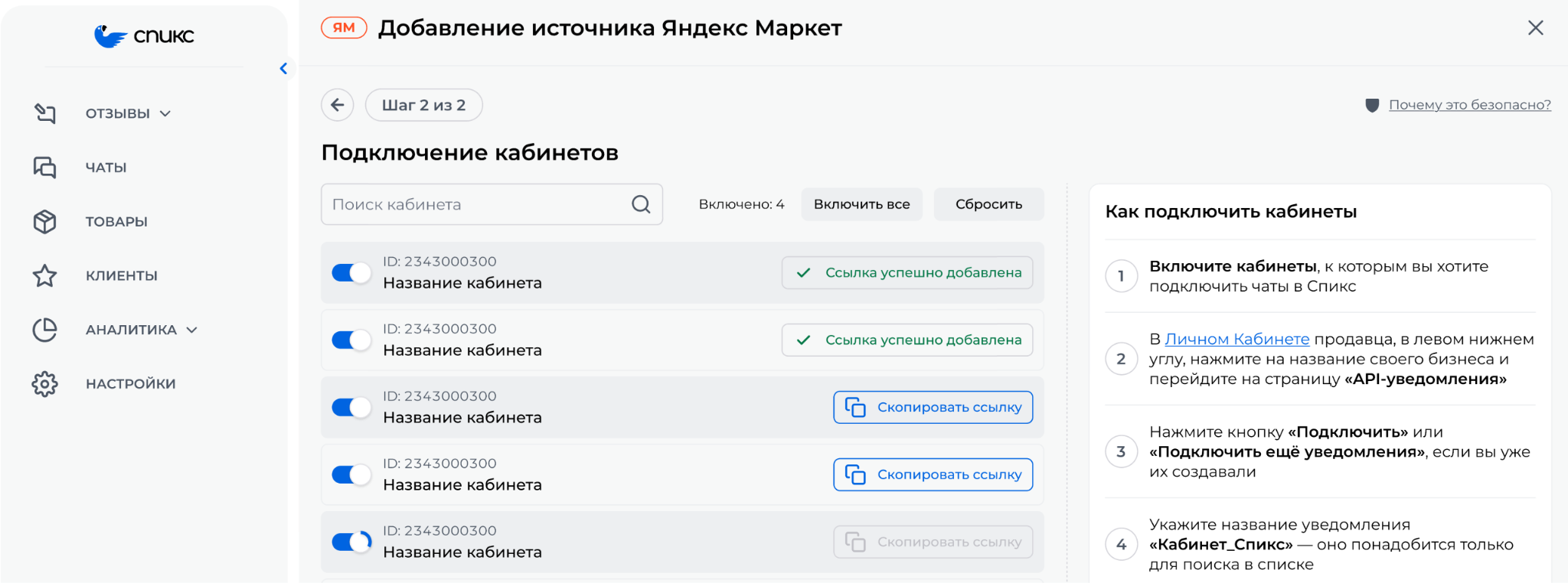Click the Подключение кабинетов heading

click(470, 153)
